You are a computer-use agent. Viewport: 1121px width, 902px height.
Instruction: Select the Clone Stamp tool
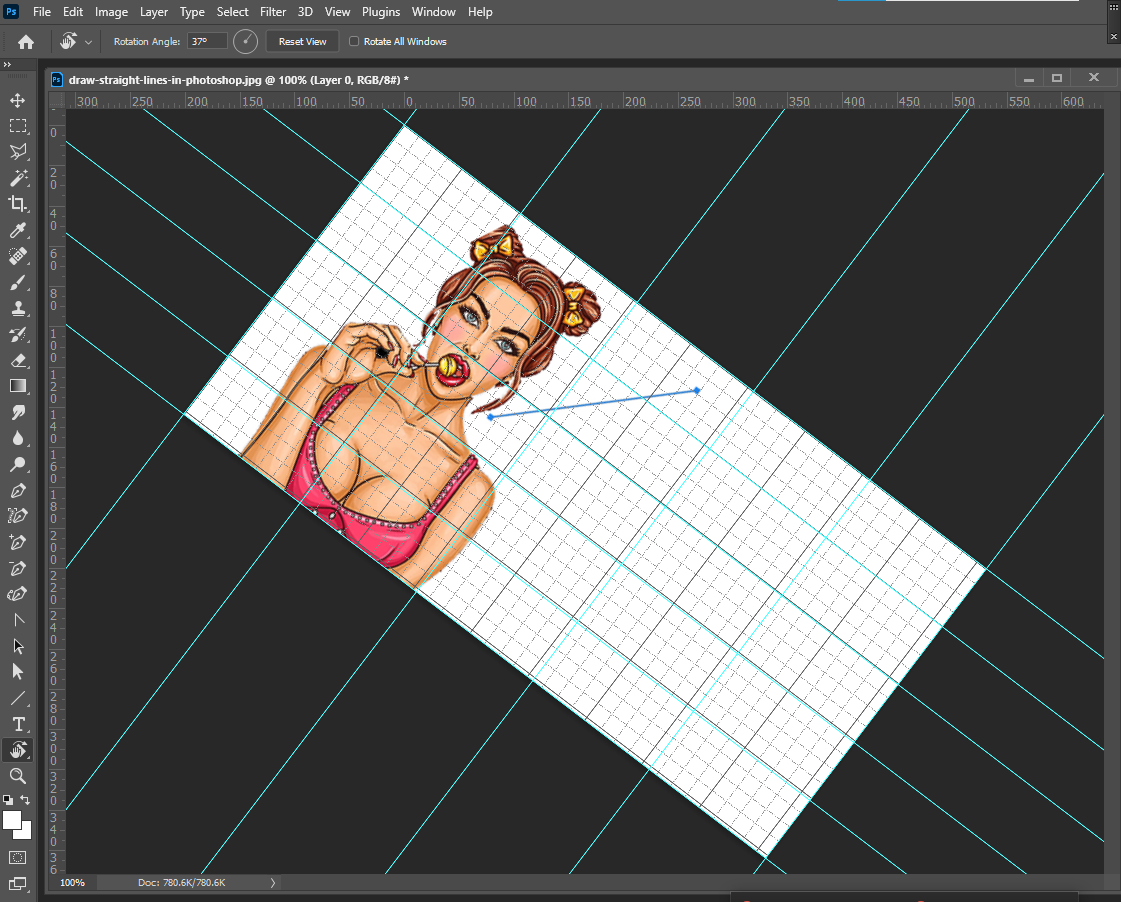coord(18,308)
